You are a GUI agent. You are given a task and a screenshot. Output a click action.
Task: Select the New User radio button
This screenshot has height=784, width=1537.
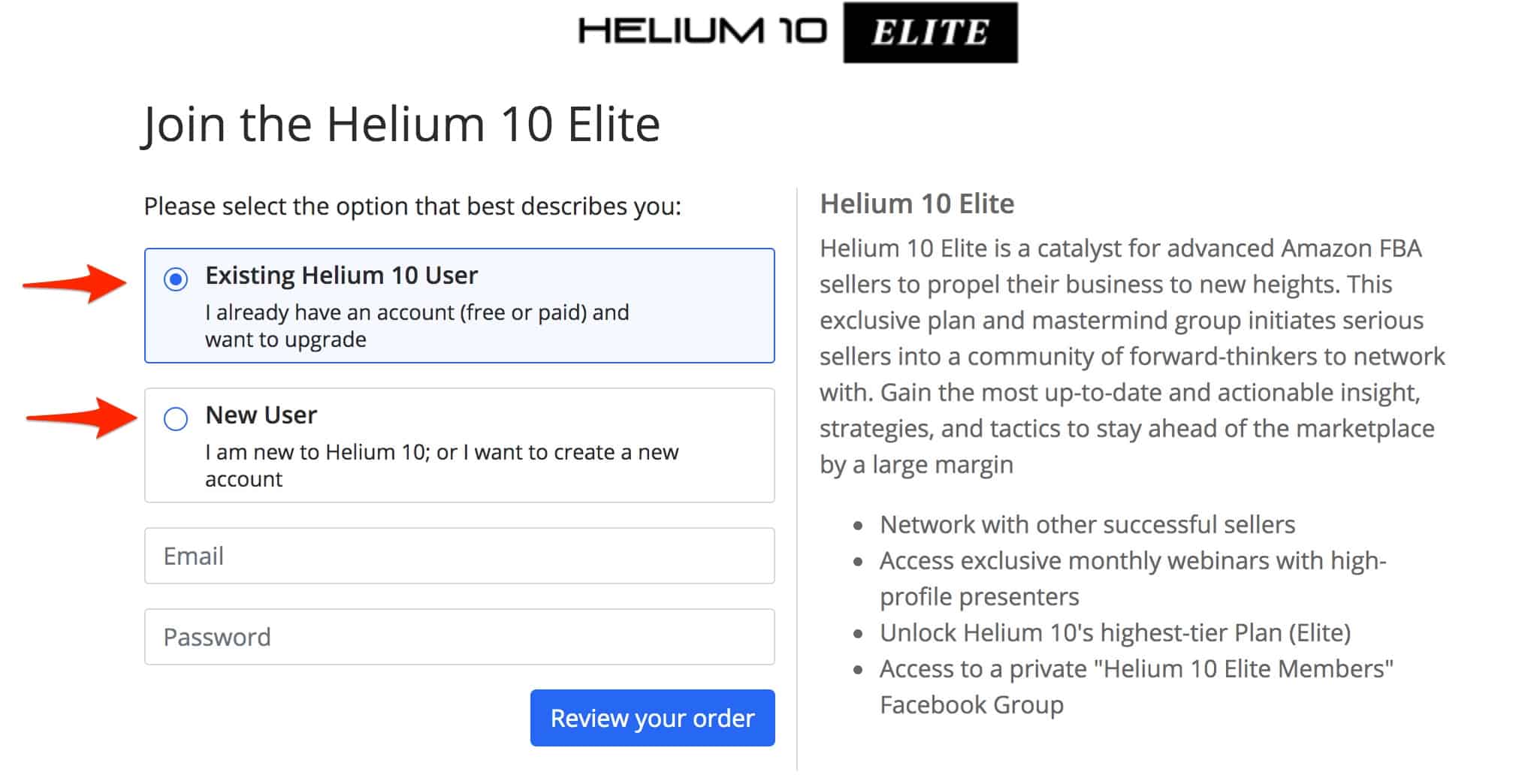(x=176, y=418)
